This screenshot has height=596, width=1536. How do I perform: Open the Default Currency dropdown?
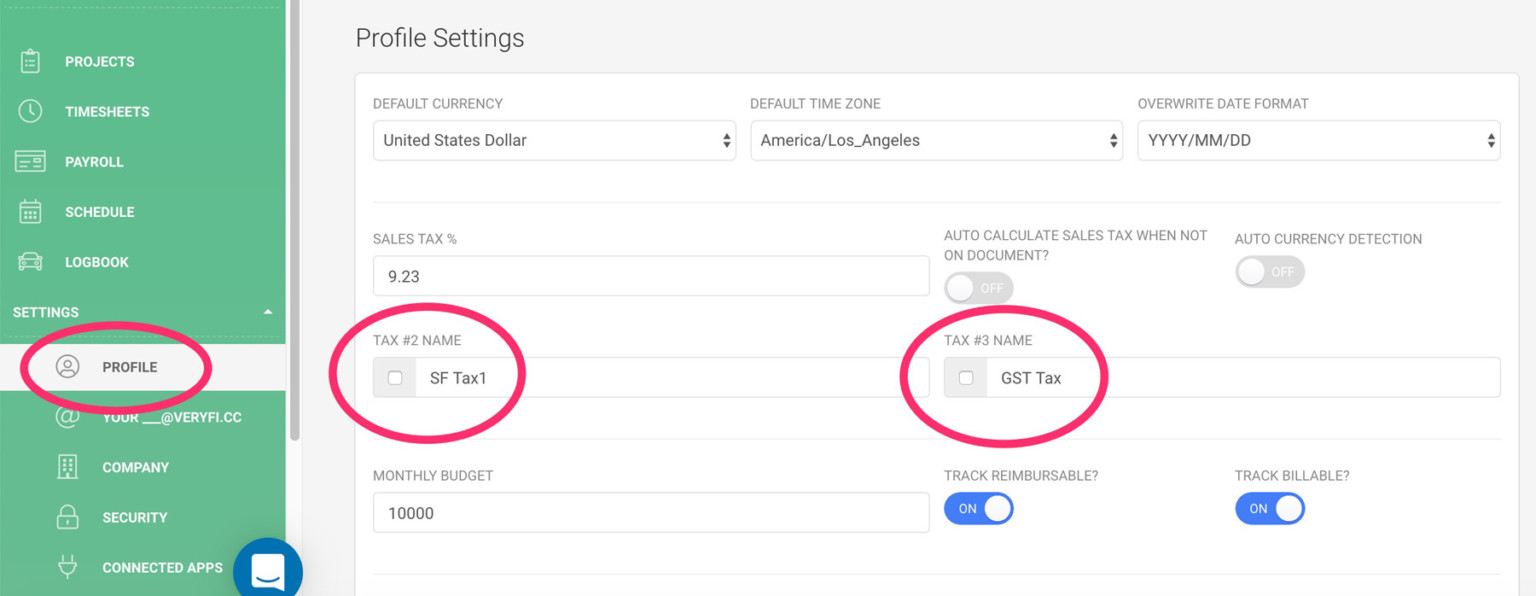554,140
